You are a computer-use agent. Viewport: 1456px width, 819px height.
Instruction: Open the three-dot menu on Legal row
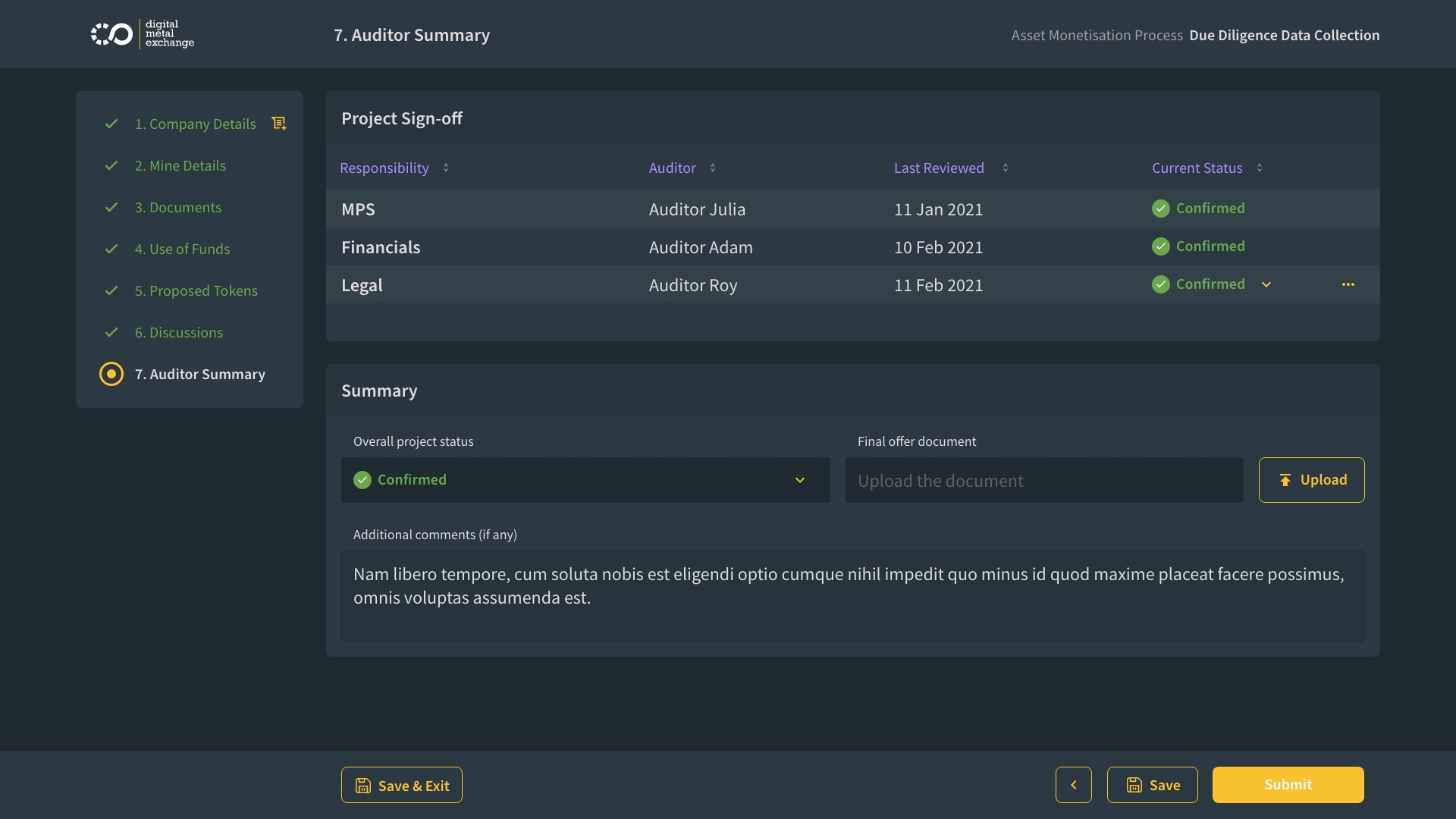[1348, 284]
